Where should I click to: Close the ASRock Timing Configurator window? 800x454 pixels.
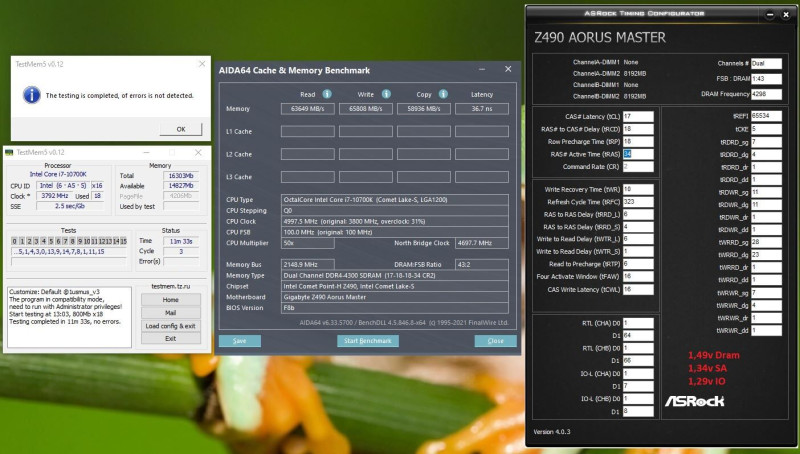point(786,14)
